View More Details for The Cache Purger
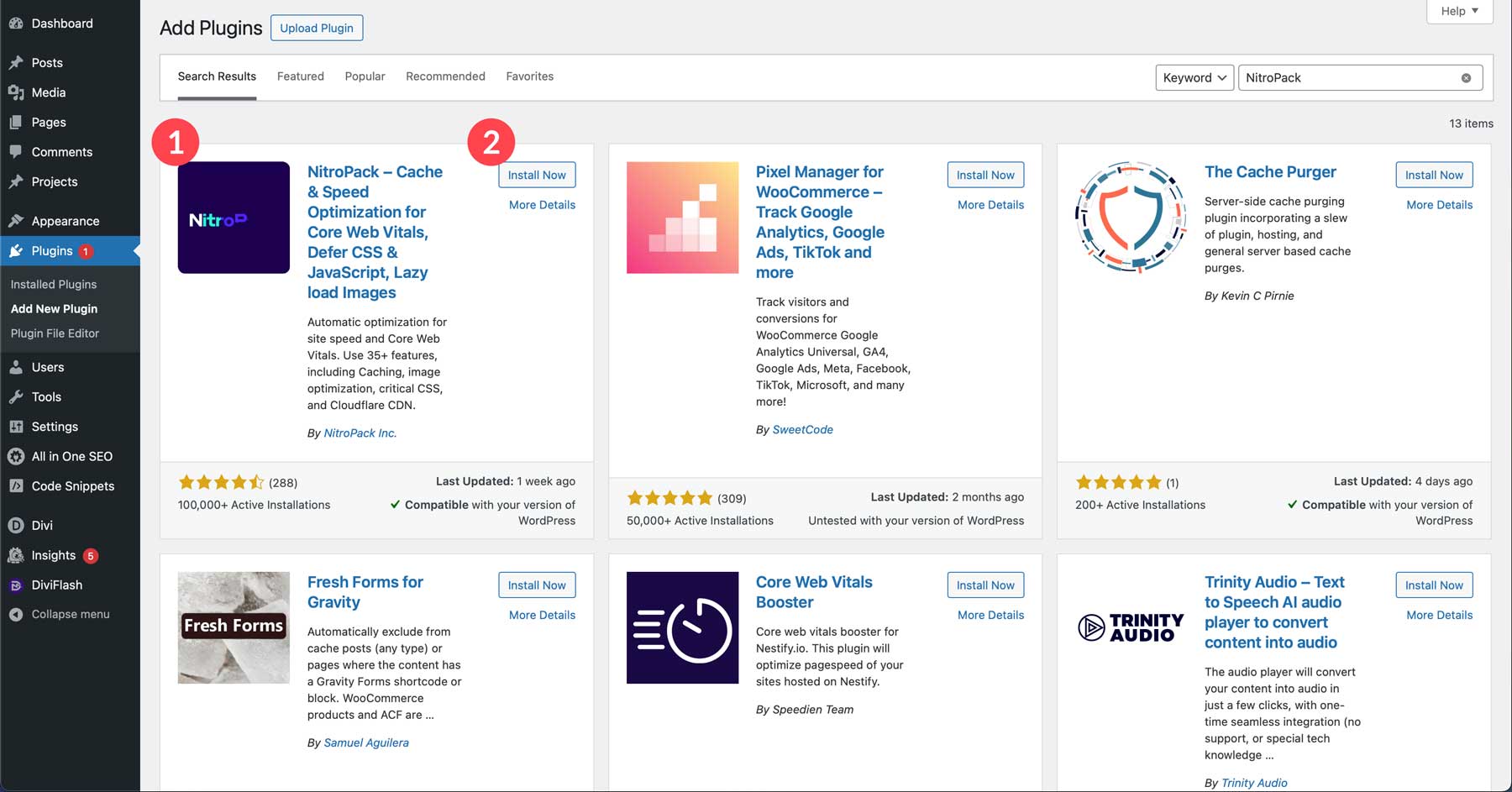The height and width of the screenshot is (792, 1512). pos(1439,205)
